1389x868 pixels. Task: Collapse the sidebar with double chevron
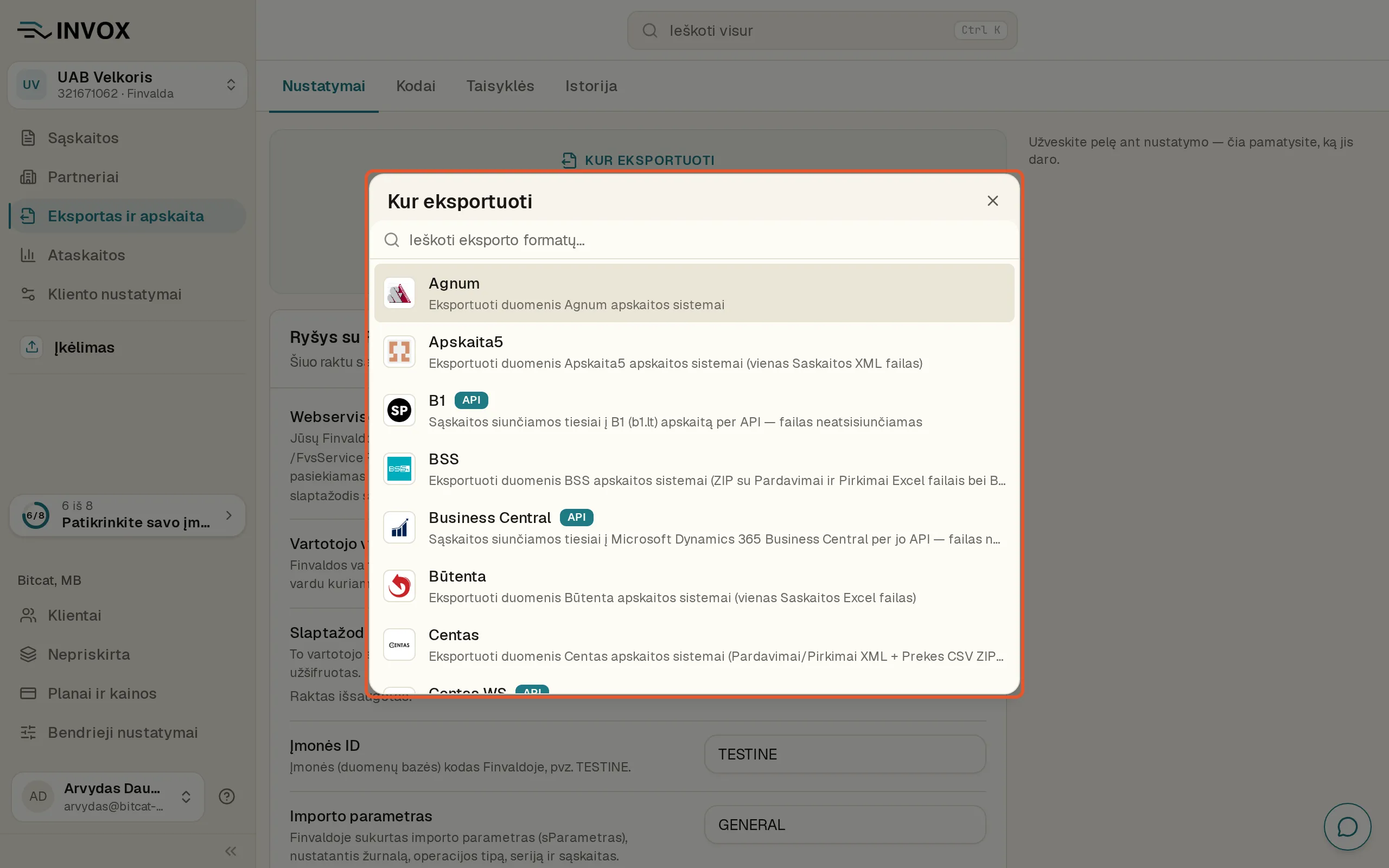click(x=231, y=851)
